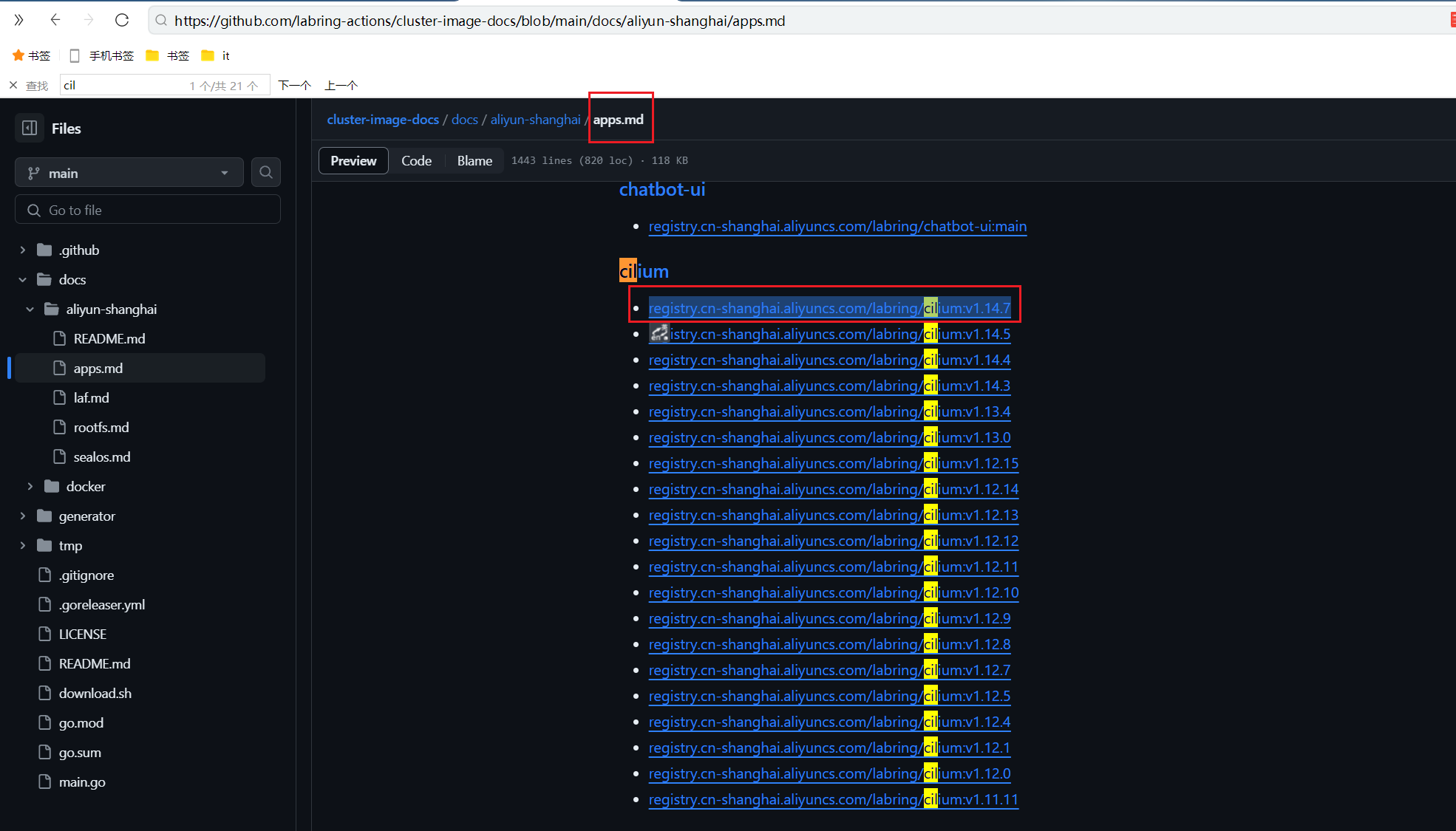The width and height of the screenshot is (1456, 831).
Task: Open the chatbot-ui:main registry link
Action: [x=837, y=226]
